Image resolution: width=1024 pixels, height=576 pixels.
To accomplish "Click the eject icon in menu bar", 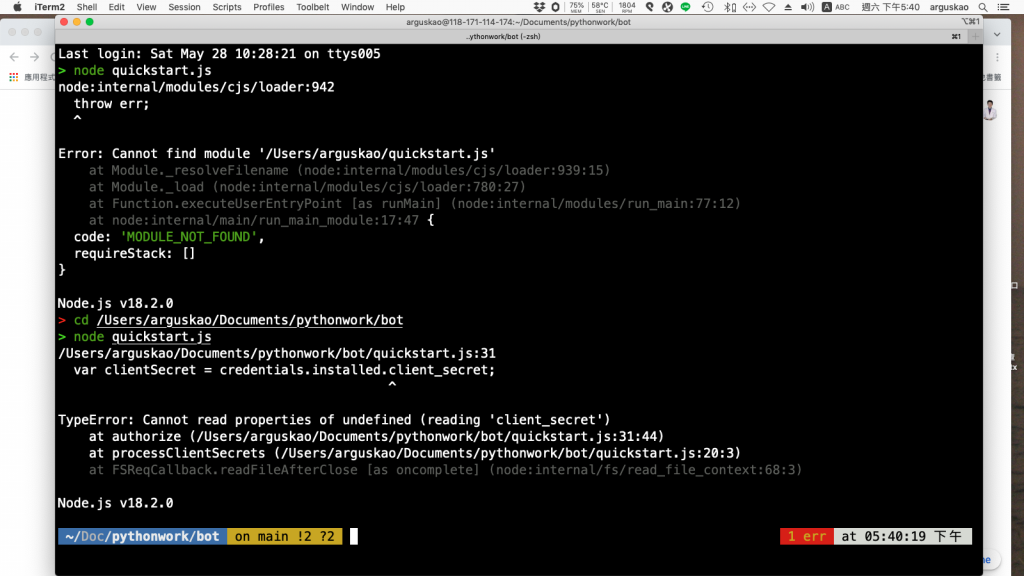I will point(788,7).
